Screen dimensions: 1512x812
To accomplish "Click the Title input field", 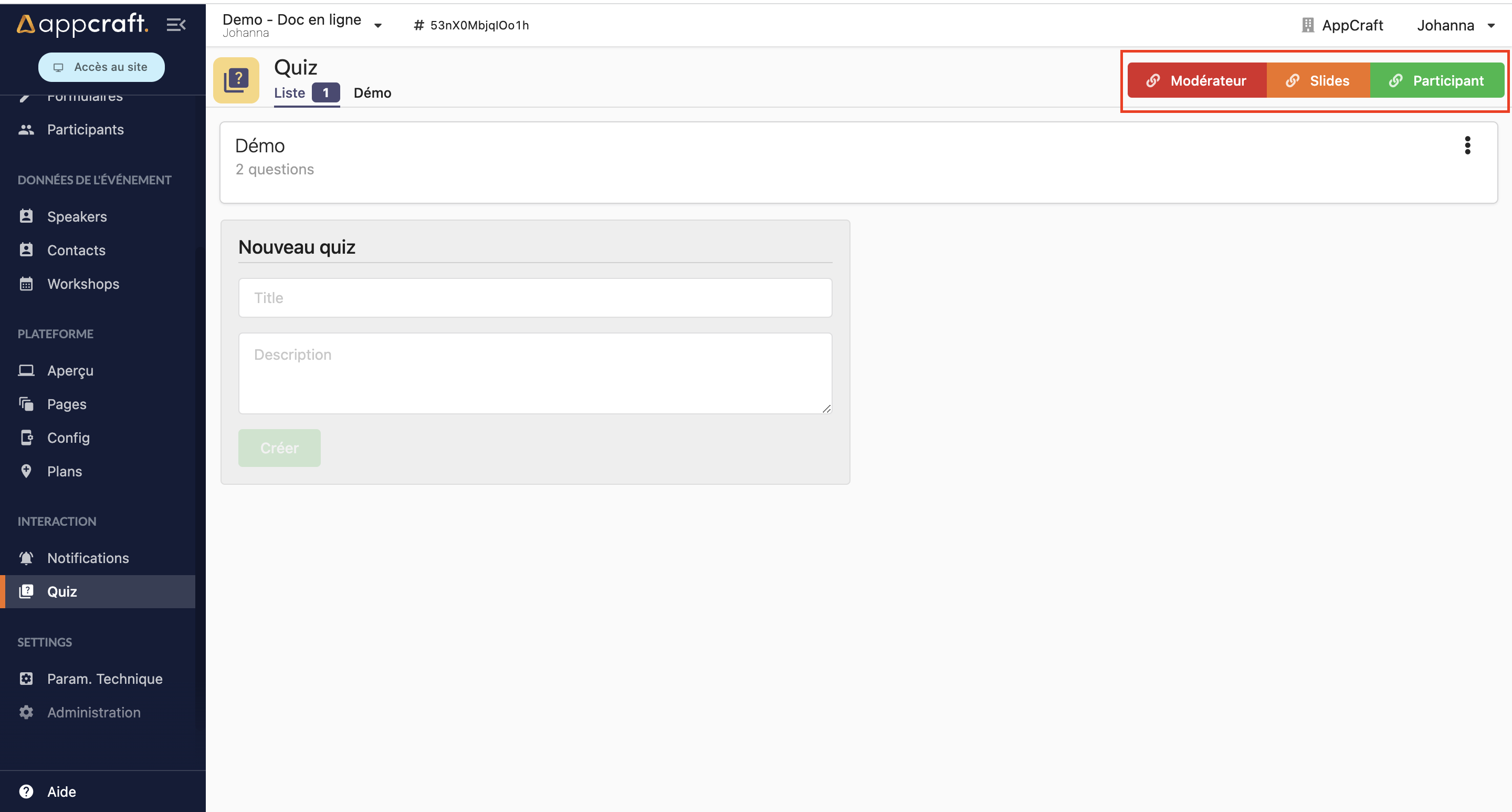I will tap(535, 297).
